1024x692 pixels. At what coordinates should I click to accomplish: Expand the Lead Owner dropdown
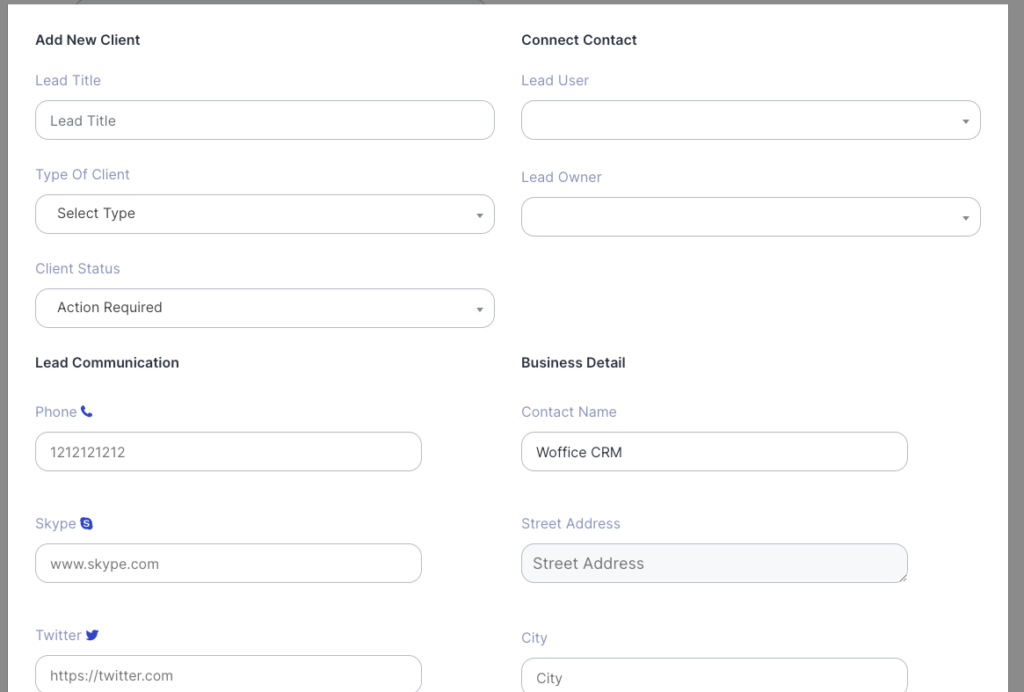[x=750, y=217]
